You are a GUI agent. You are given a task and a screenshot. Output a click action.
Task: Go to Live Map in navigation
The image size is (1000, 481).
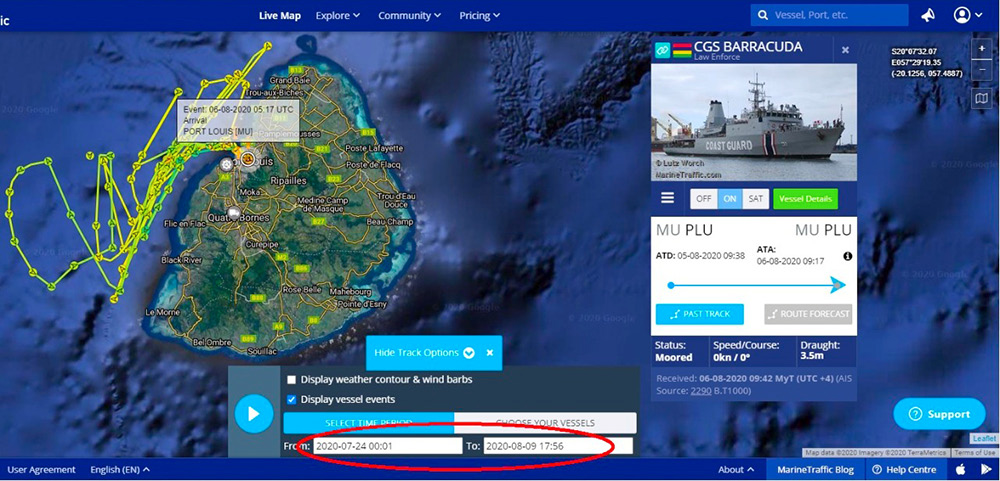coord(279,15)
